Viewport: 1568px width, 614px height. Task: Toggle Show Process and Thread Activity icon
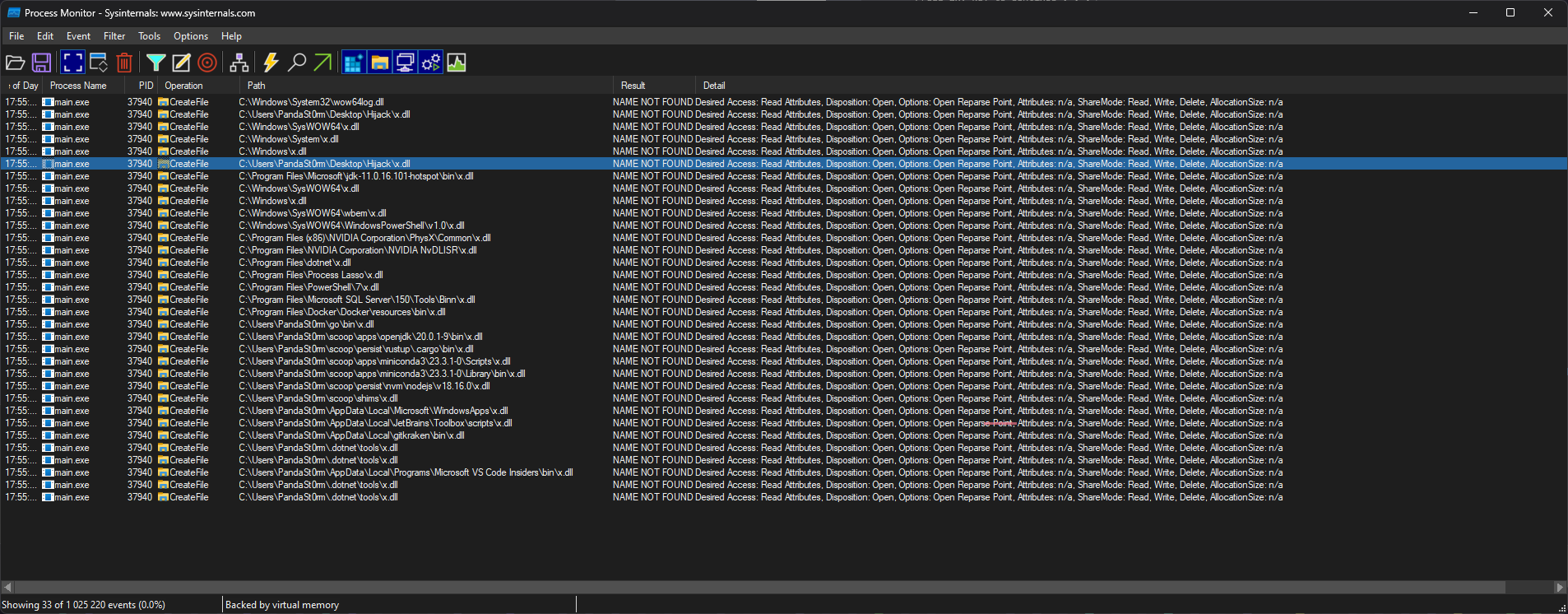tap(430, 63)
